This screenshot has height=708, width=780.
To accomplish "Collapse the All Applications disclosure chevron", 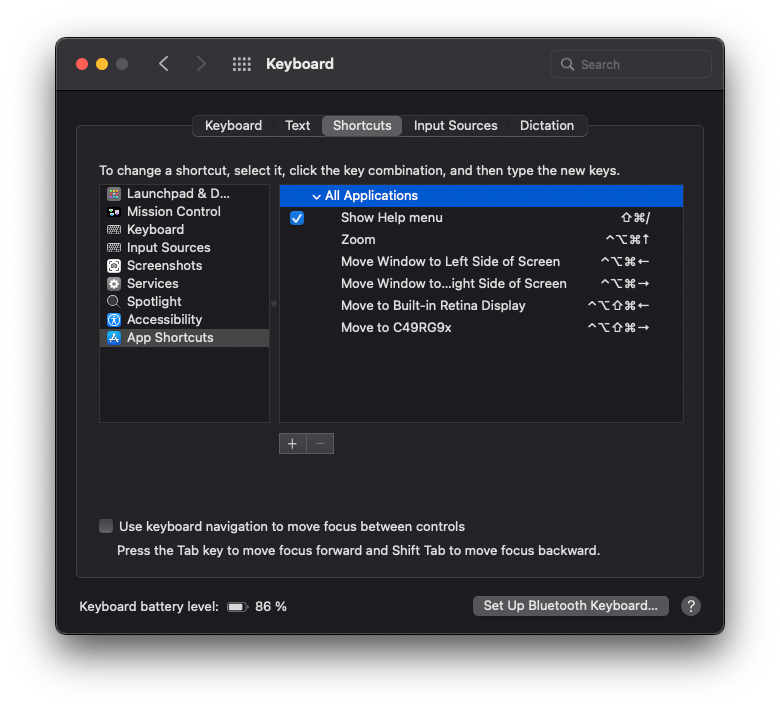I will coord(316,196).
